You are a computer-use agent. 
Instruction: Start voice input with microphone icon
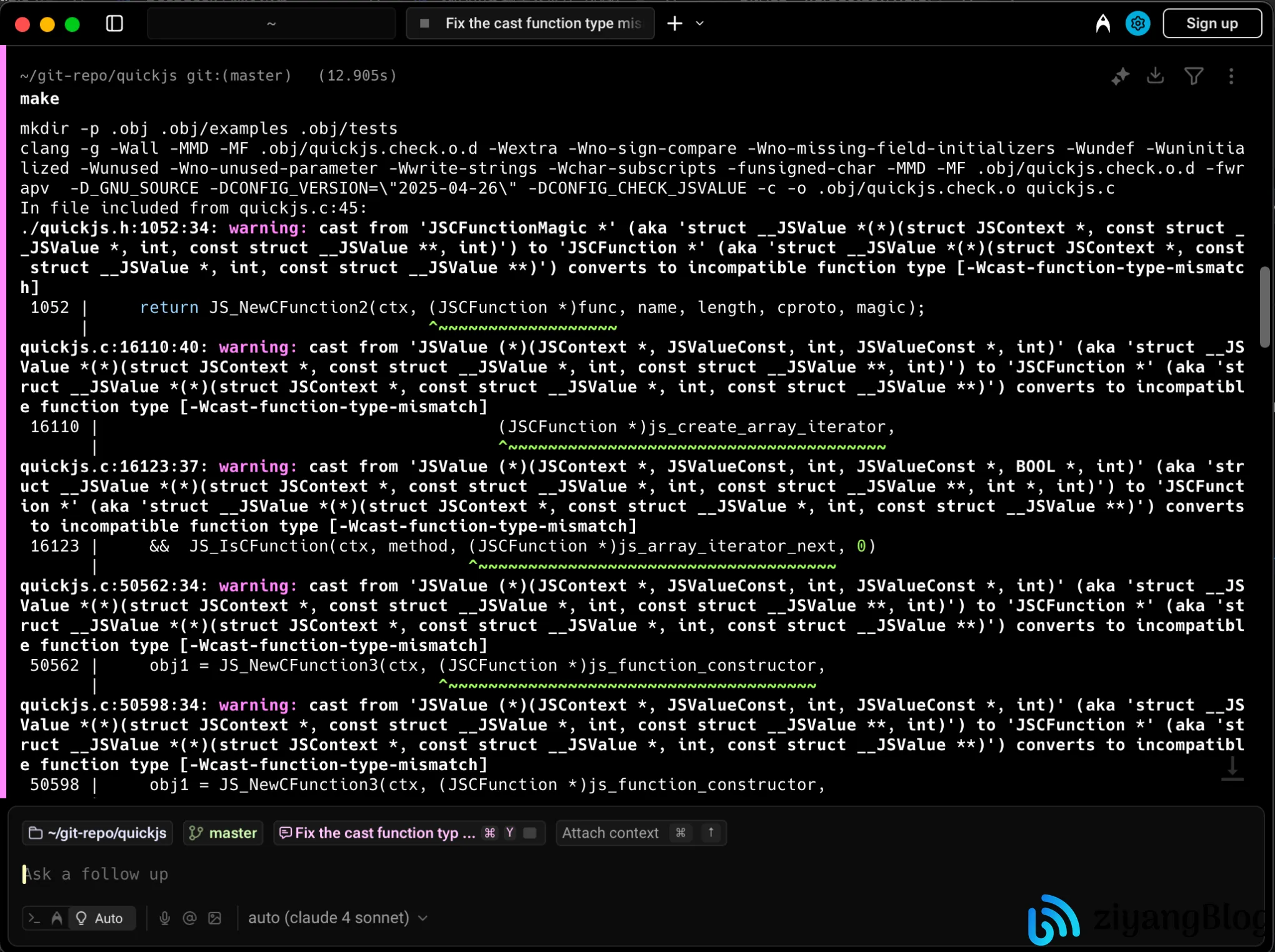click(x=164, y=918)
